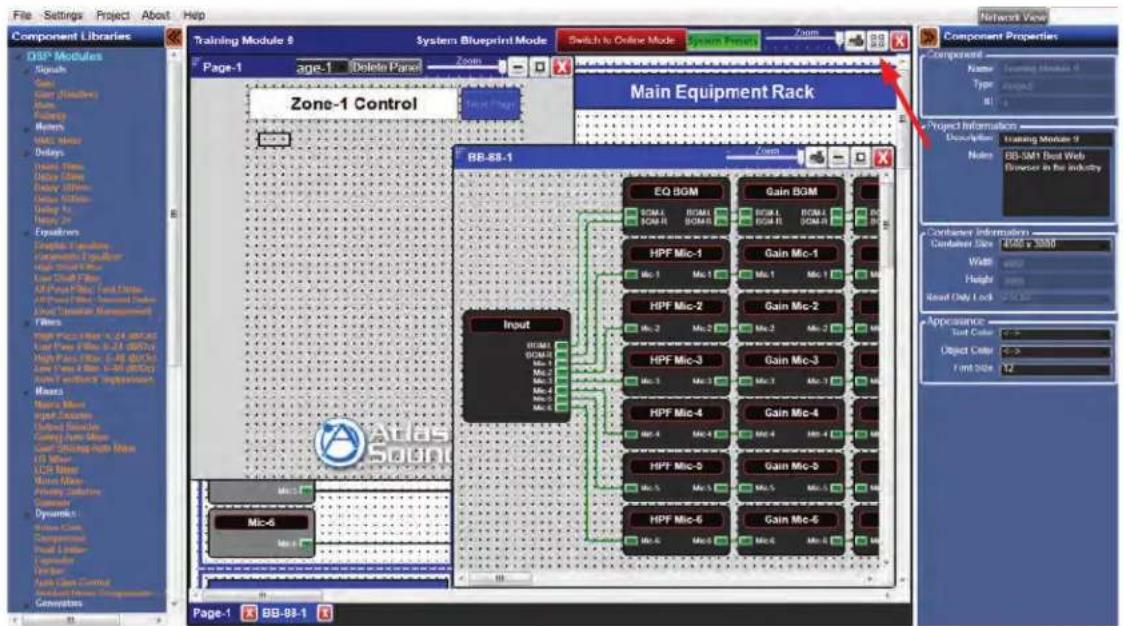Viewport: 1123px width, 626px height.
Task: Click the Atlas Sound logo on Page-1
Action: pos(384,443)
